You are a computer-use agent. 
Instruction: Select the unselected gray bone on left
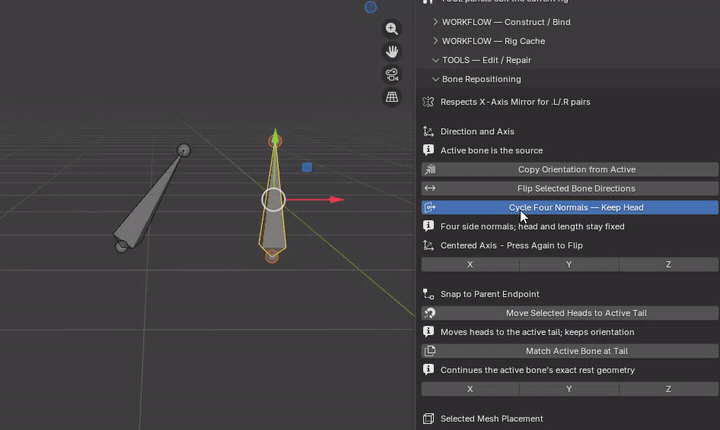coord(150,200)
